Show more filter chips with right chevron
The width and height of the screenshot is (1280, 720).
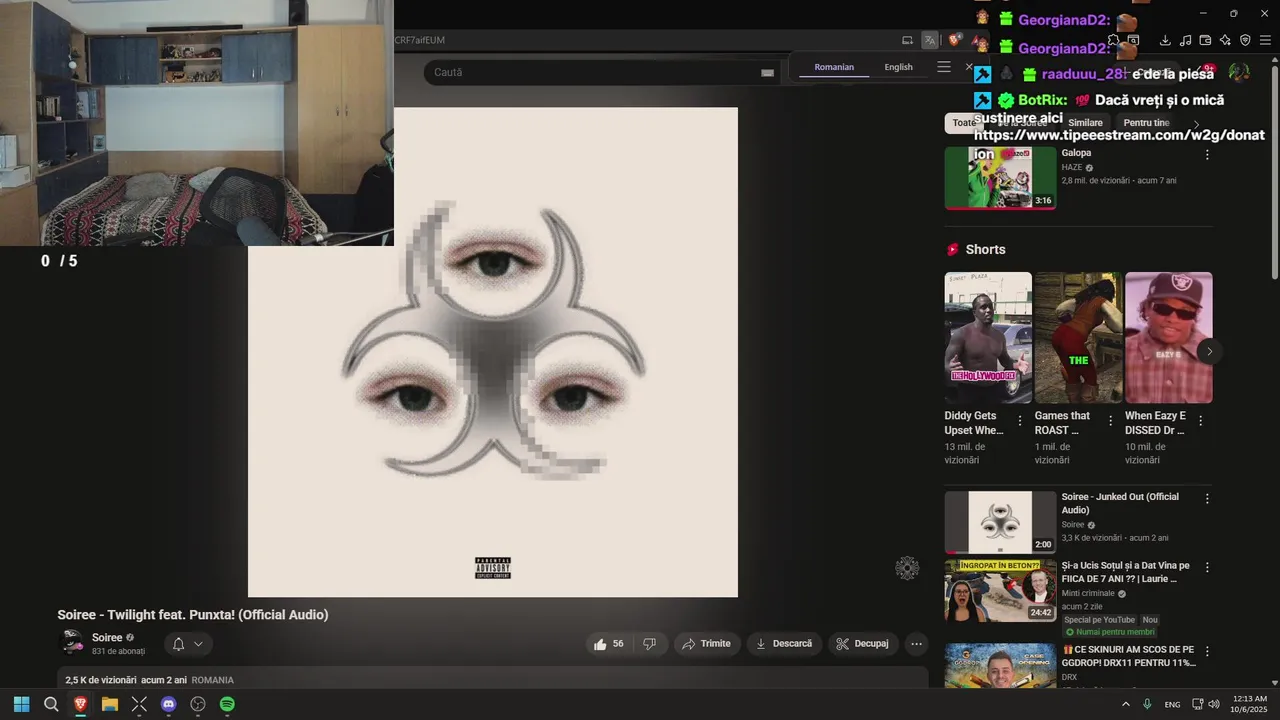pos(1197,123)
